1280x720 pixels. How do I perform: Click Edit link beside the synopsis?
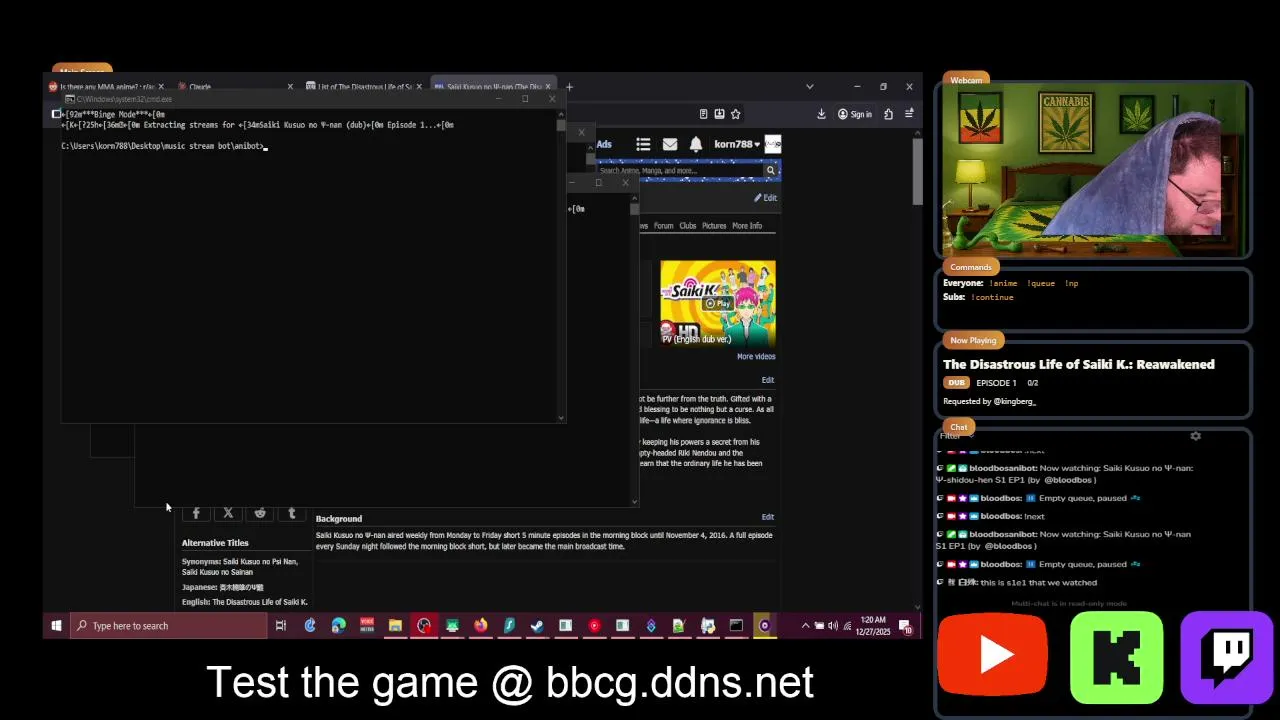(768, 380)
